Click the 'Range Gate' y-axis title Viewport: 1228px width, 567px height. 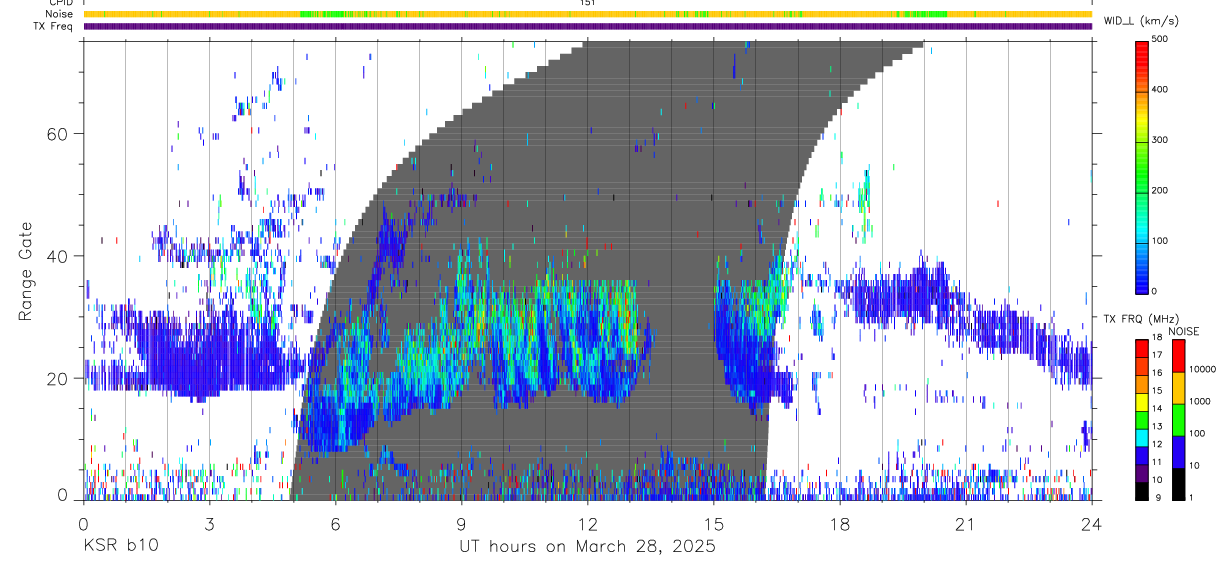(x=27, y=271)
